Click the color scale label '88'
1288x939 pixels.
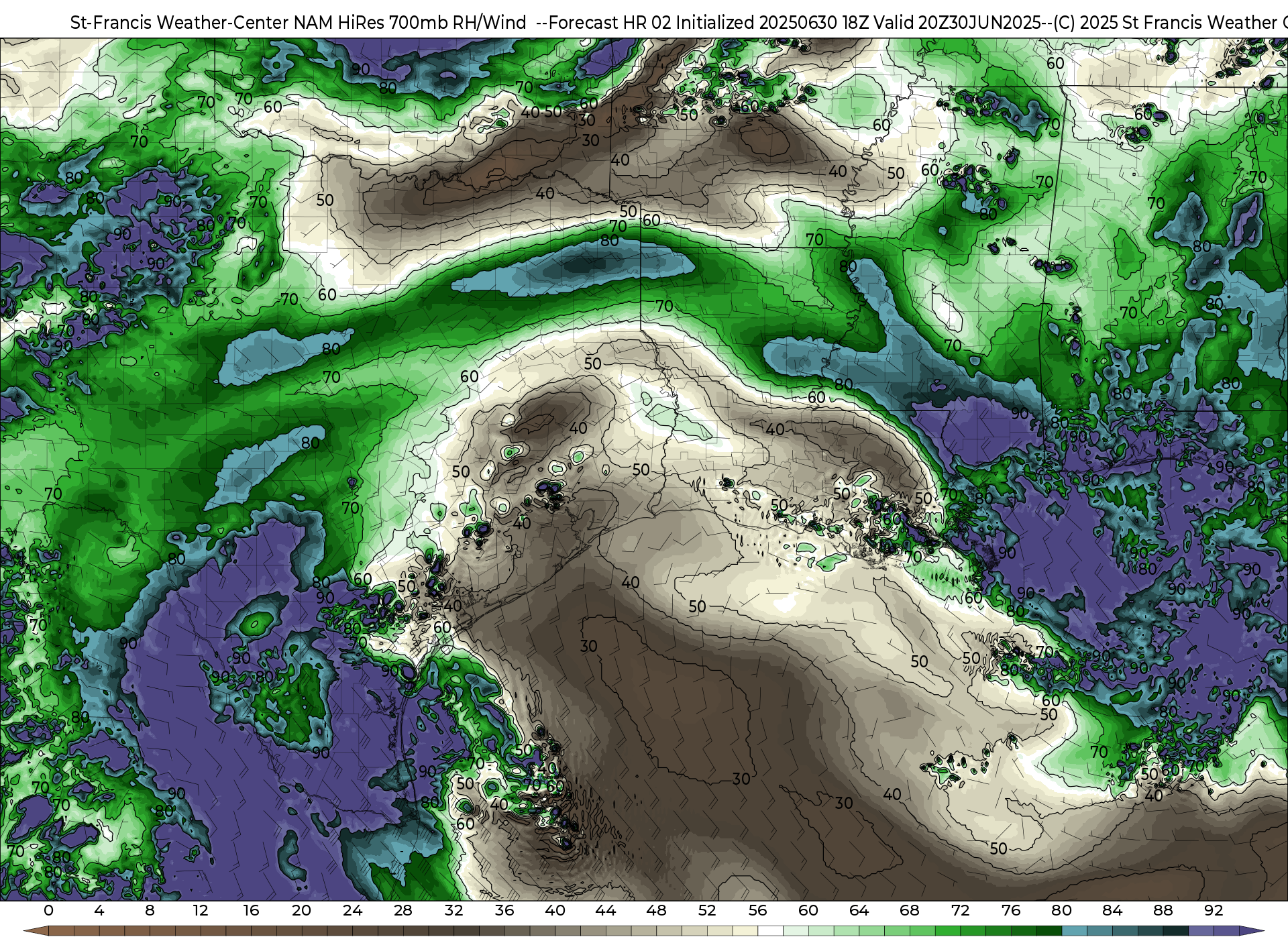pyautogui.click(x=1163, y=910)
